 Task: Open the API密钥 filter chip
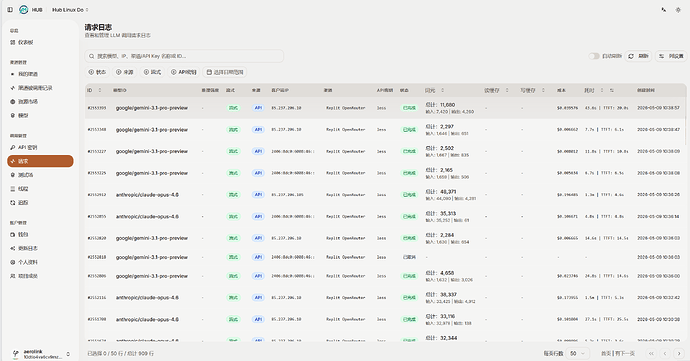coord(184,72)
